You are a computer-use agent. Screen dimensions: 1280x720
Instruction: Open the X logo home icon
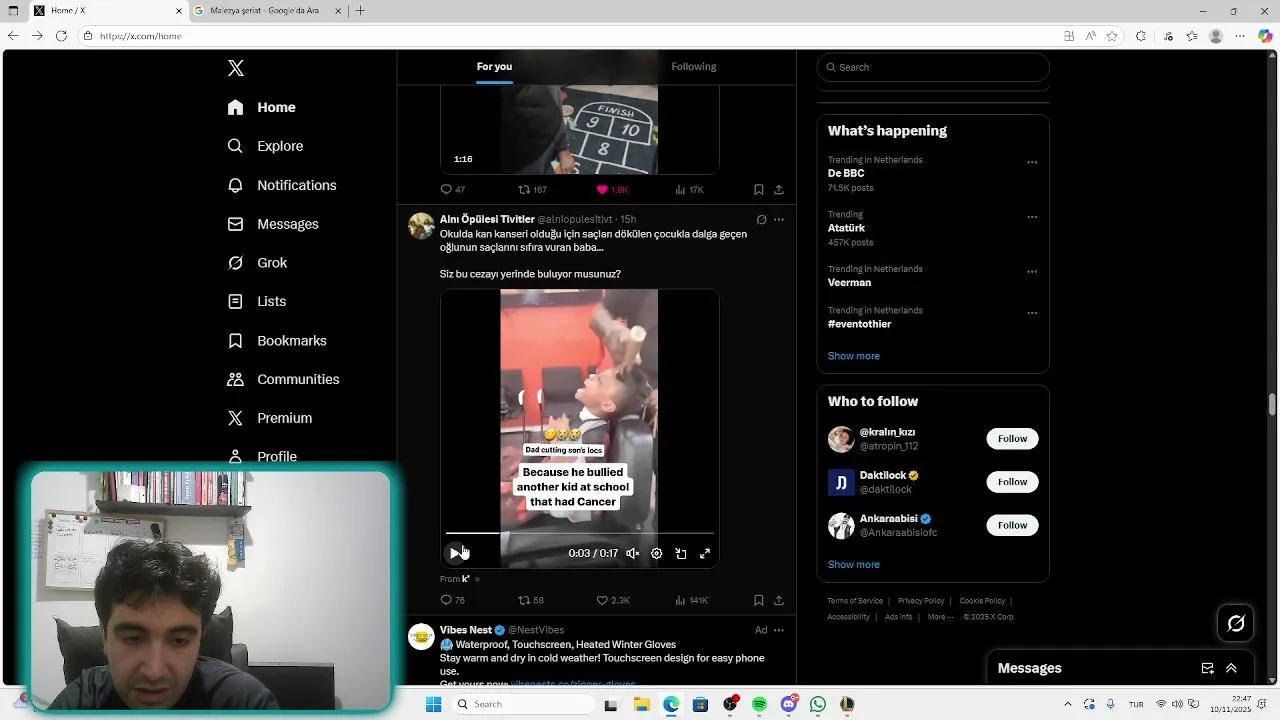point(236,68)
